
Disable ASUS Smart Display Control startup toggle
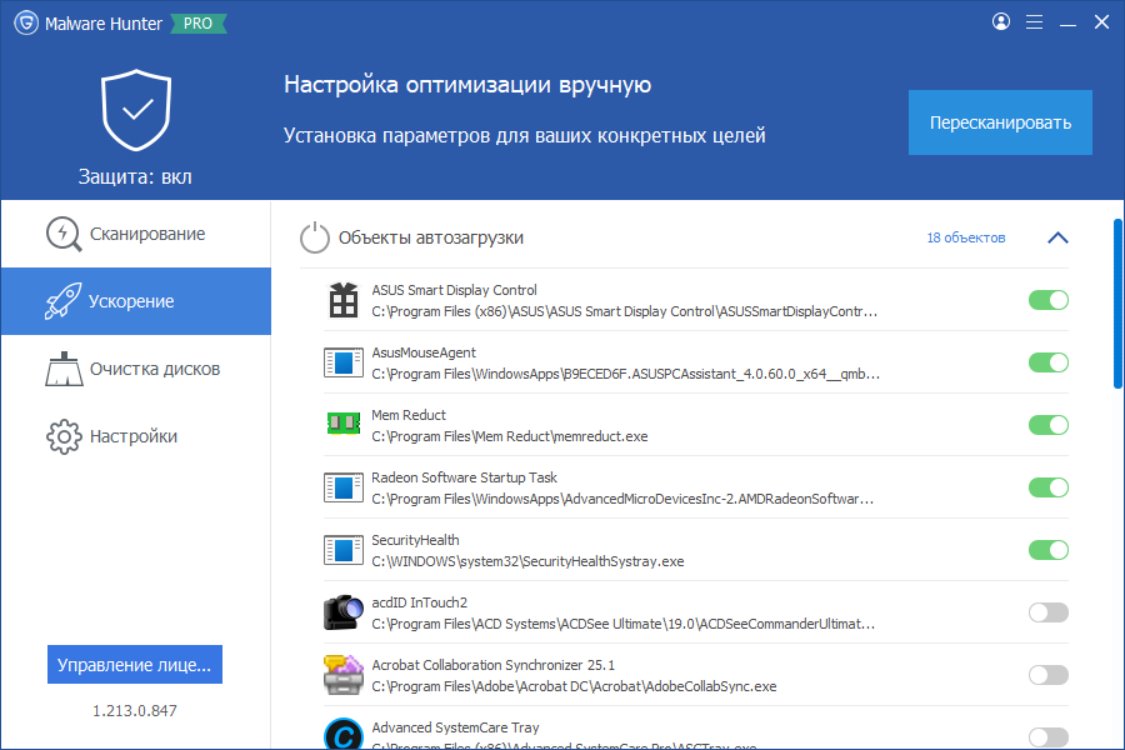click(1048, 300)
